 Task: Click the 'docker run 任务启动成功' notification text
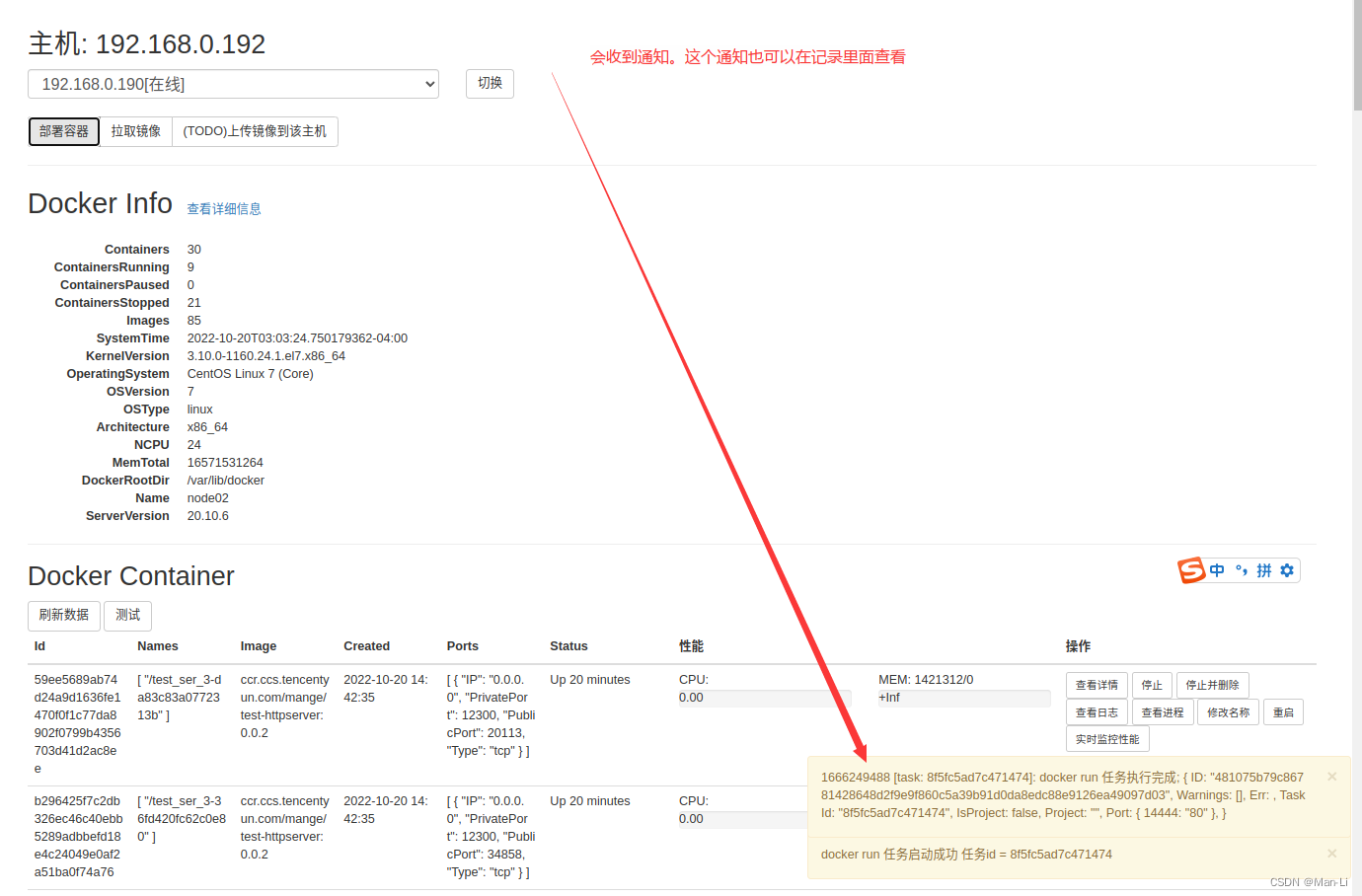pyautogui.click(x=966, y=855)
